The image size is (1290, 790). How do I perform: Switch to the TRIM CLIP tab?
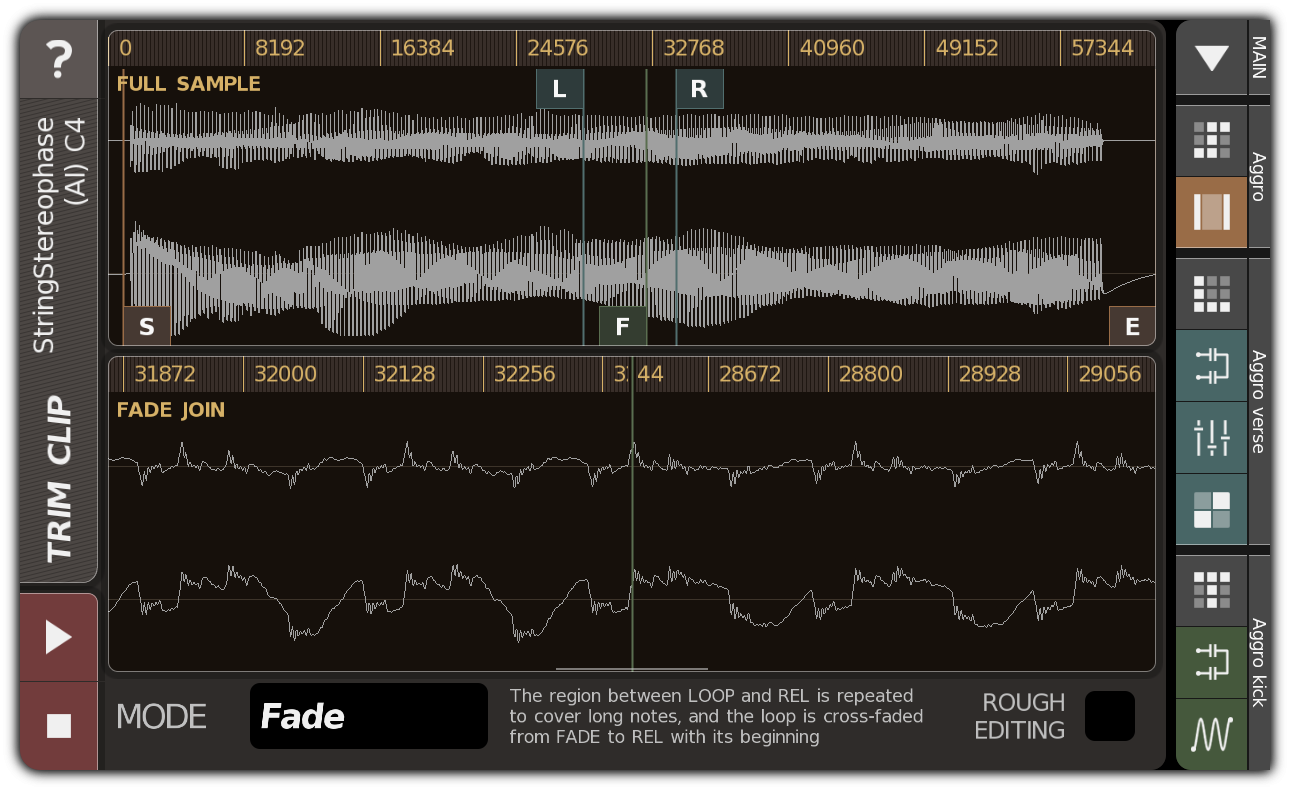point(59,479)
